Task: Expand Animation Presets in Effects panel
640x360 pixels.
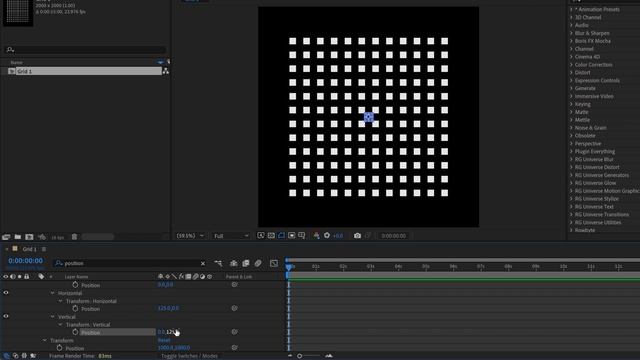Action: pos(571,9)
